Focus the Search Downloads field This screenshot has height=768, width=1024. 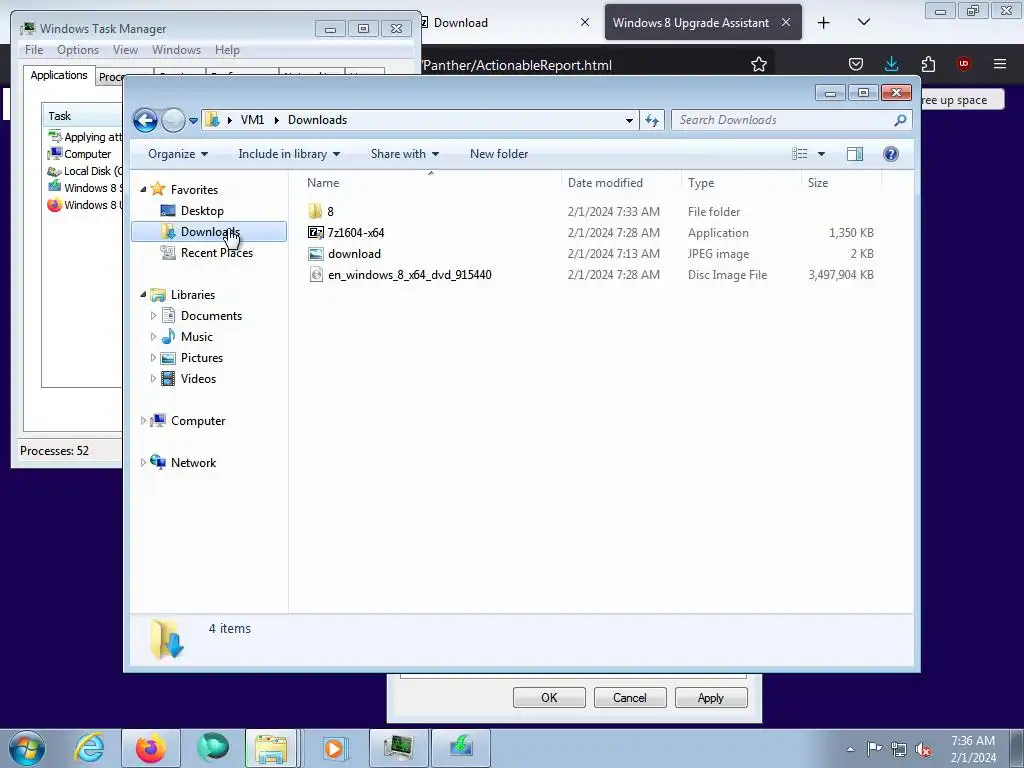click(x=792, y=120)
